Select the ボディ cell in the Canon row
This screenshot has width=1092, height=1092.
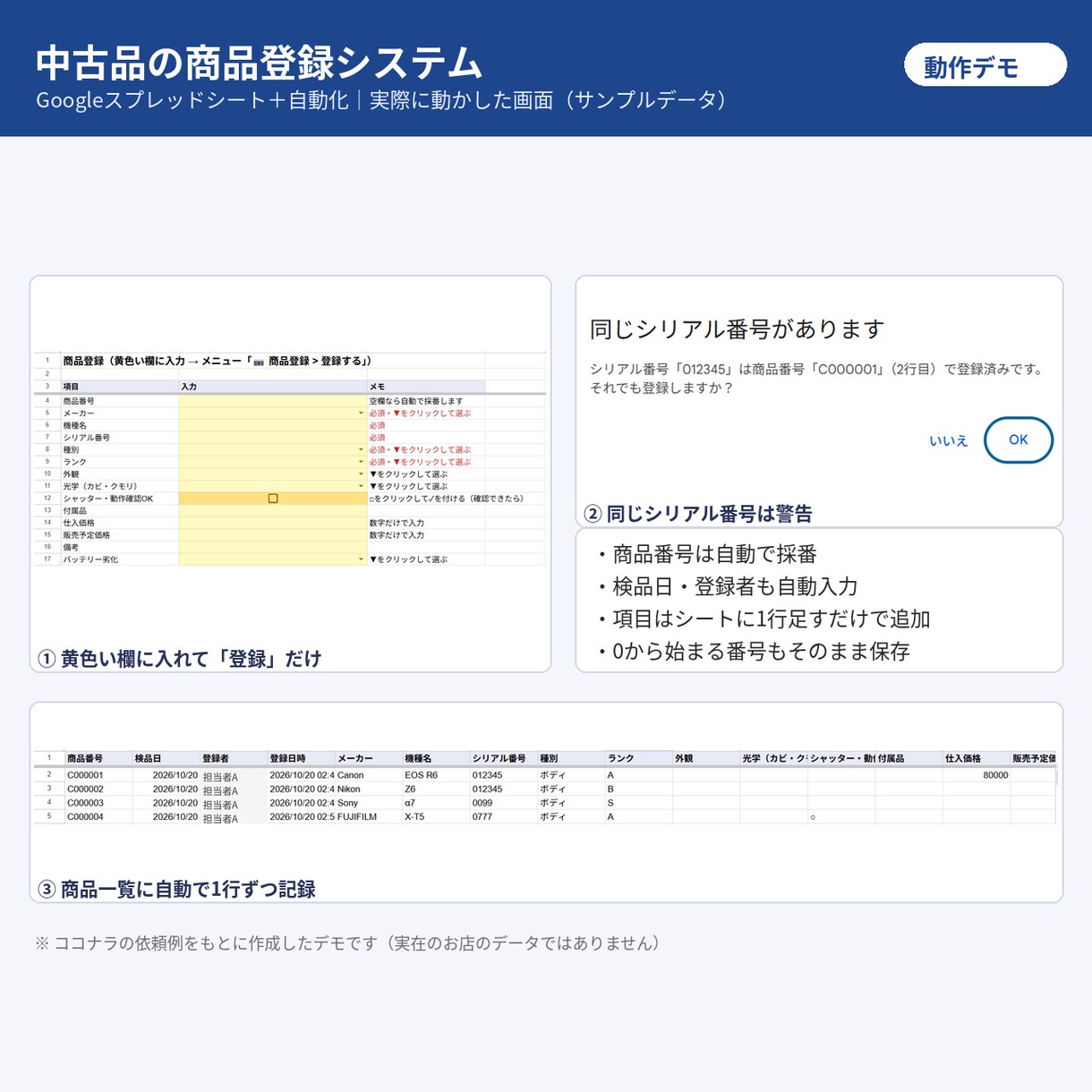(x=571, y=775)
